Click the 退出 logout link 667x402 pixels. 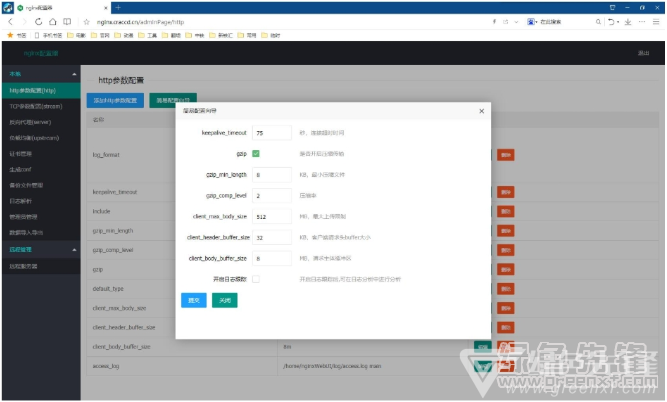pos(643,53)
